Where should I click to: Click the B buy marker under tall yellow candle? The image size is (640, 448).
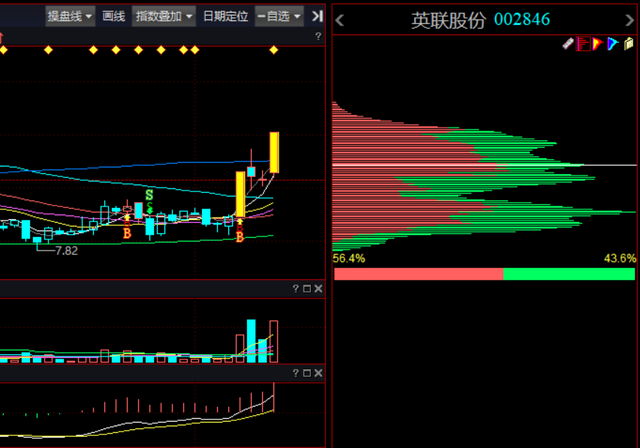240,237
